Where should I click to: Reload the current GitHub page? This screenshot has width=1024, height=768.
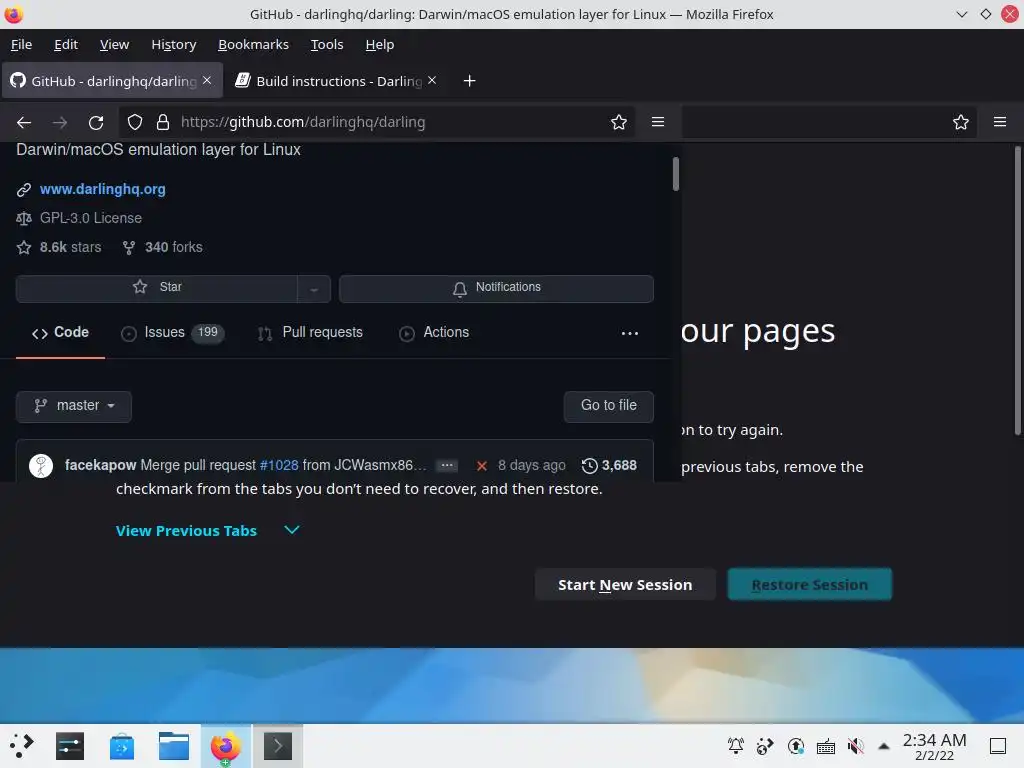96,122
